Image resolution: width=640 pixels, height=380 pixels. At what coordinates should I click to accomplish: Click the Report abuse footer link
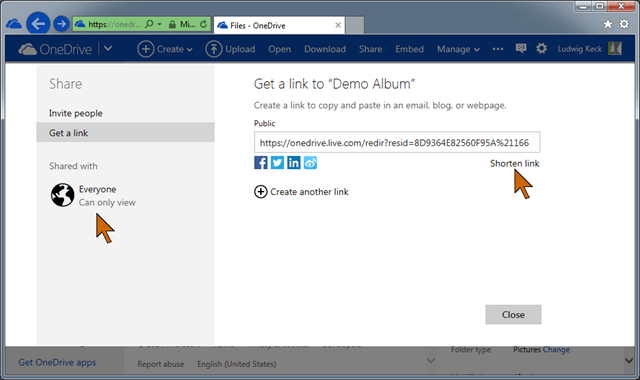click(160, 364)
